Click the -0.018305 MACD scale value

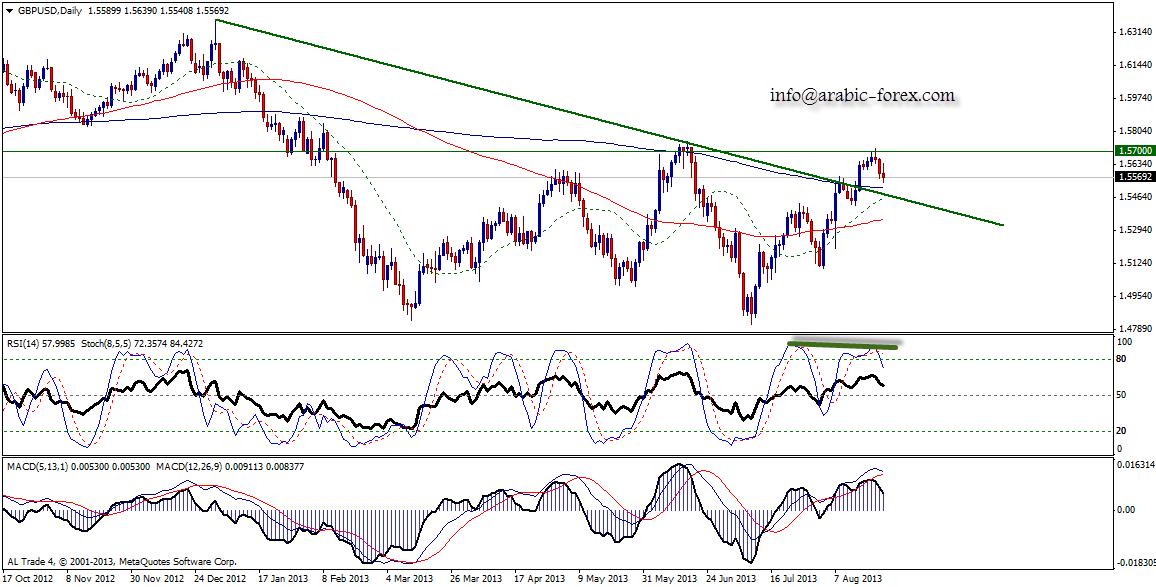(1135, 563)
